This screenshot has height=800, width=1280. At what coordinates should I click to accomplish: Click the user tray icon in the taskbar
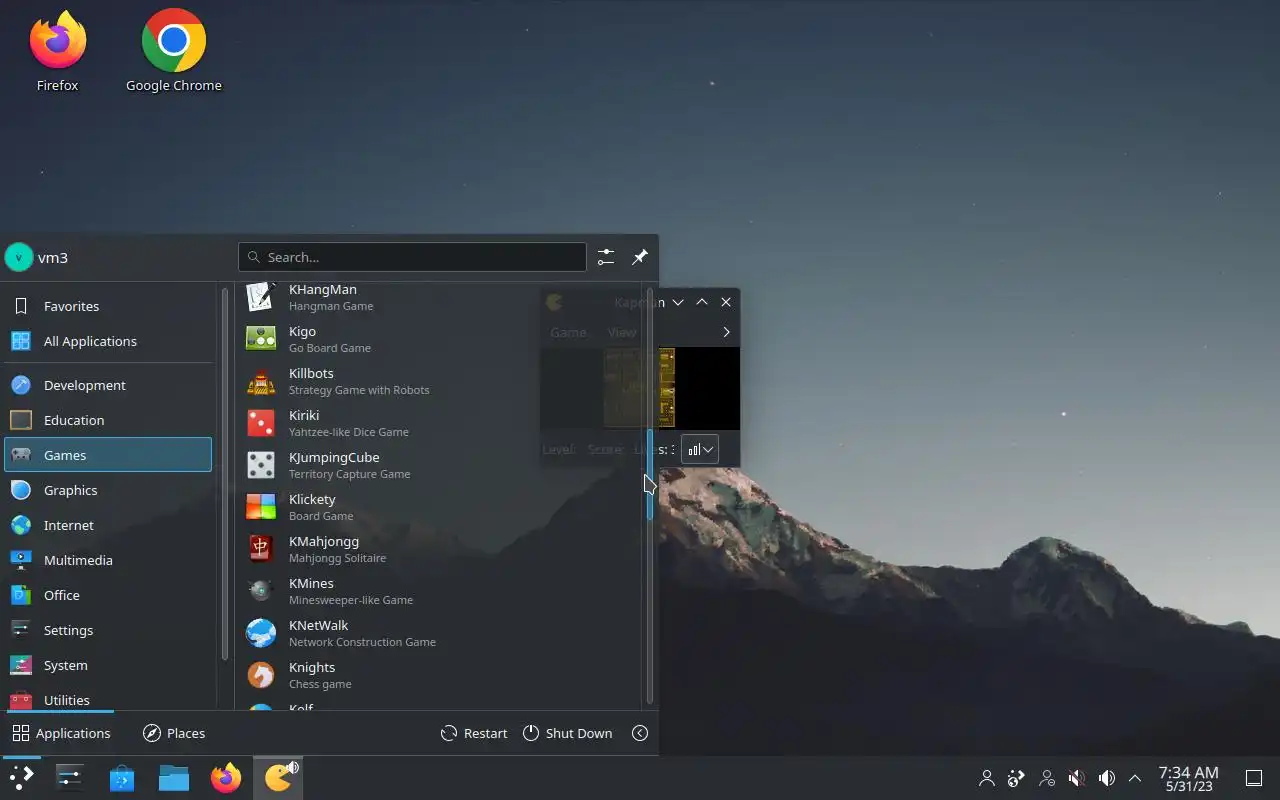coord(987,778)
